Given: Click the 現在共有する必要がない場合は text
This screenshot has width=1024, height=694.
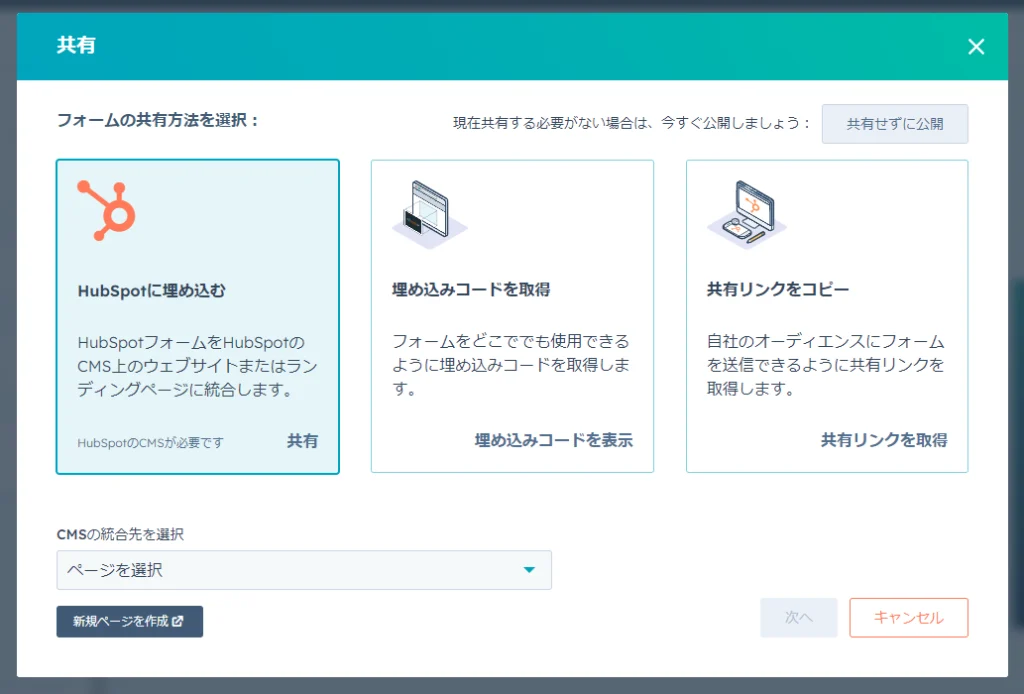Looking at the screenshot, I should coord(632,123).
